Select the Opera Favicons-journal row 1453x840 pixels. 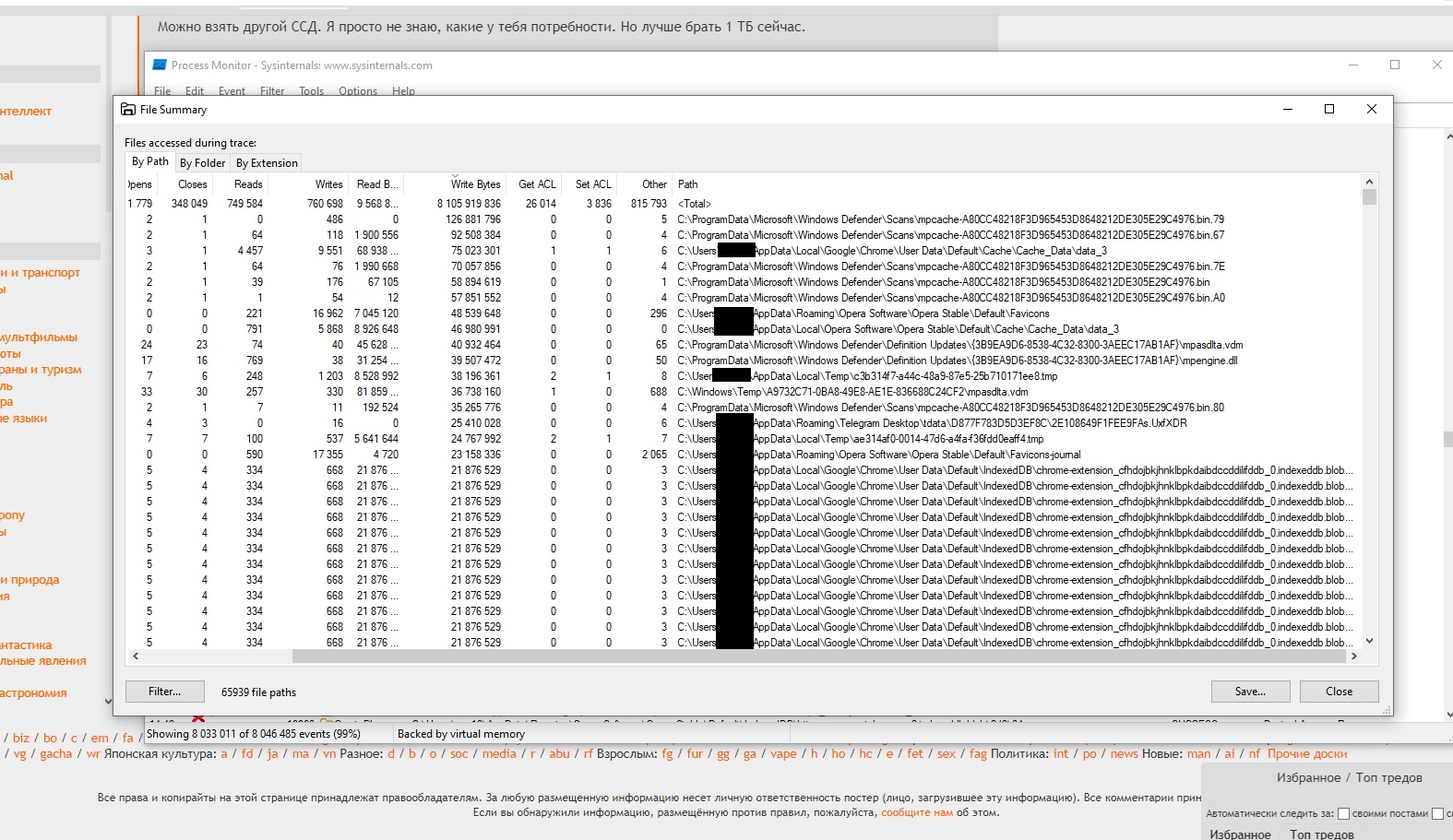pyautogui.click(x=744, y=455)
